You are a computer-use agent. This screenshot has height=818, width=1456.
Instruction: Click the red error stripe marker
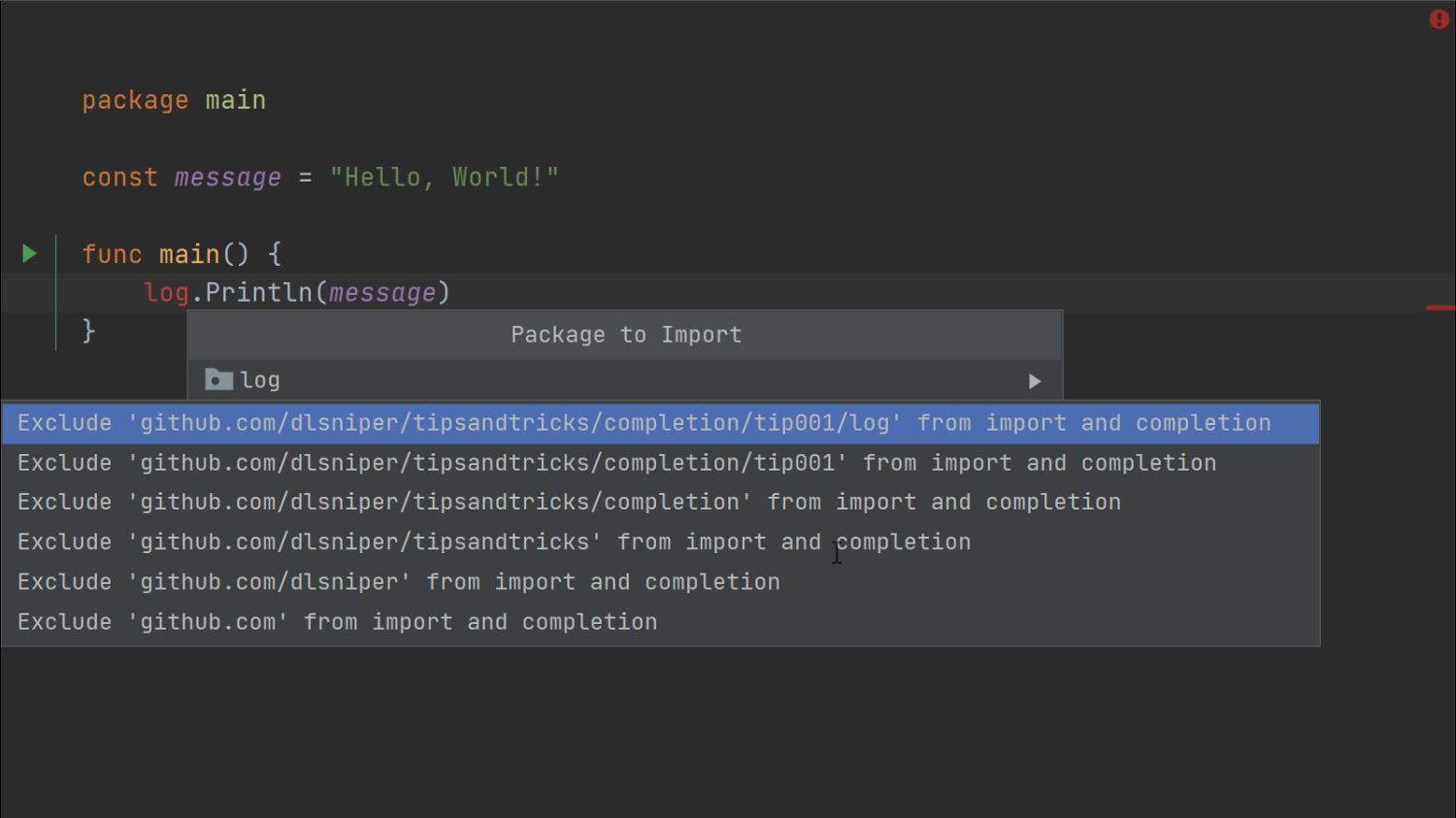[1440, 308]
